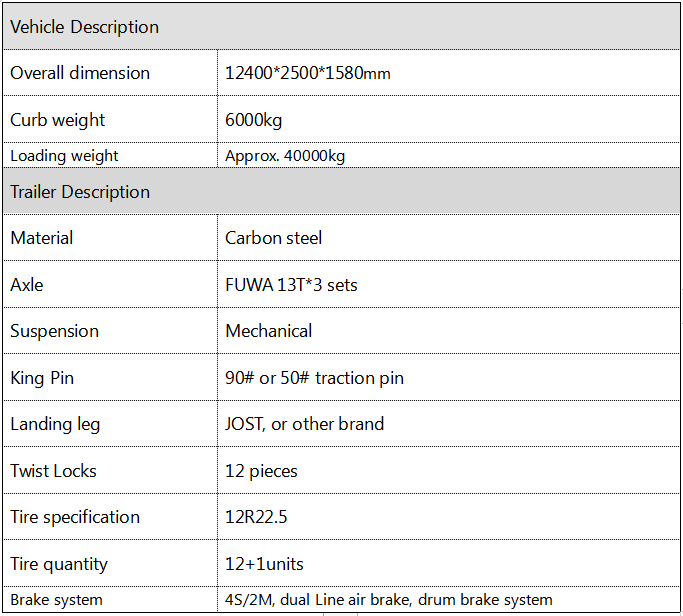
Task: Click the Mechanical suspension value
Action: [x=268, y=331]
